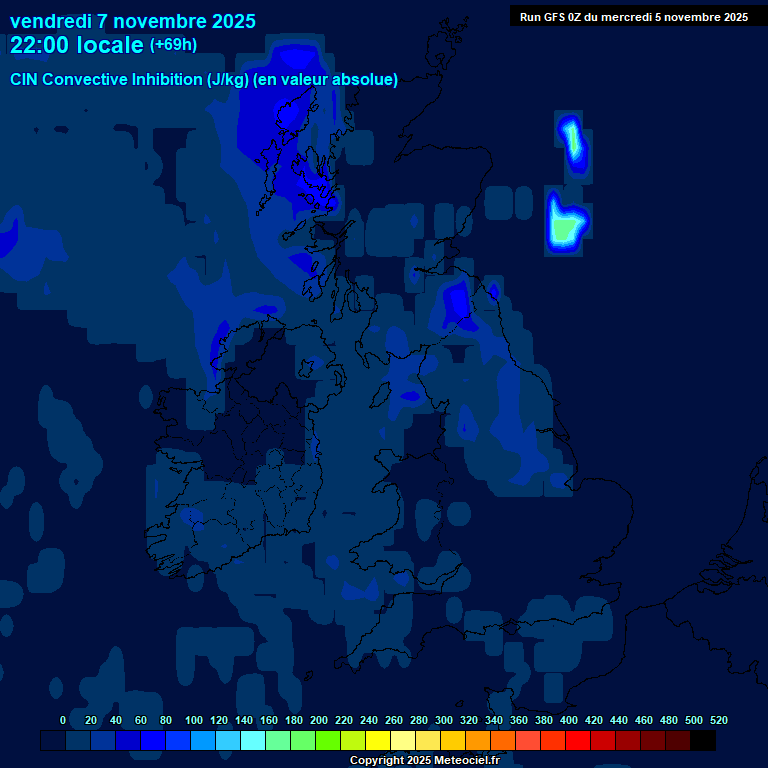This screenshot has width=768, height=768.
Task: Open the Meteociel.fr copyright link
Action: pos(424,761)
